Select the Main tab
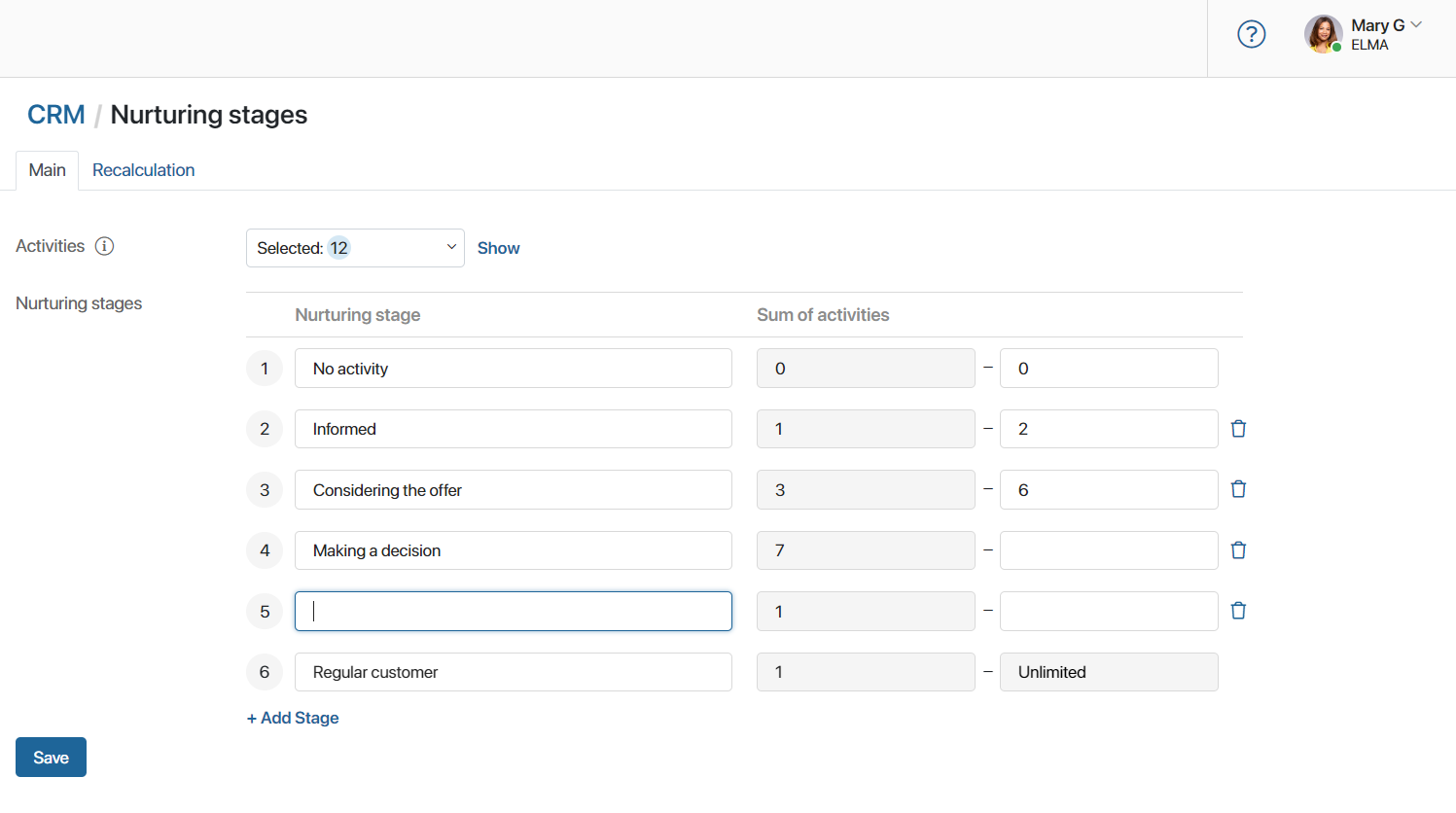The height and width of the screenshot is (813, 1456). tap(48, 170)
